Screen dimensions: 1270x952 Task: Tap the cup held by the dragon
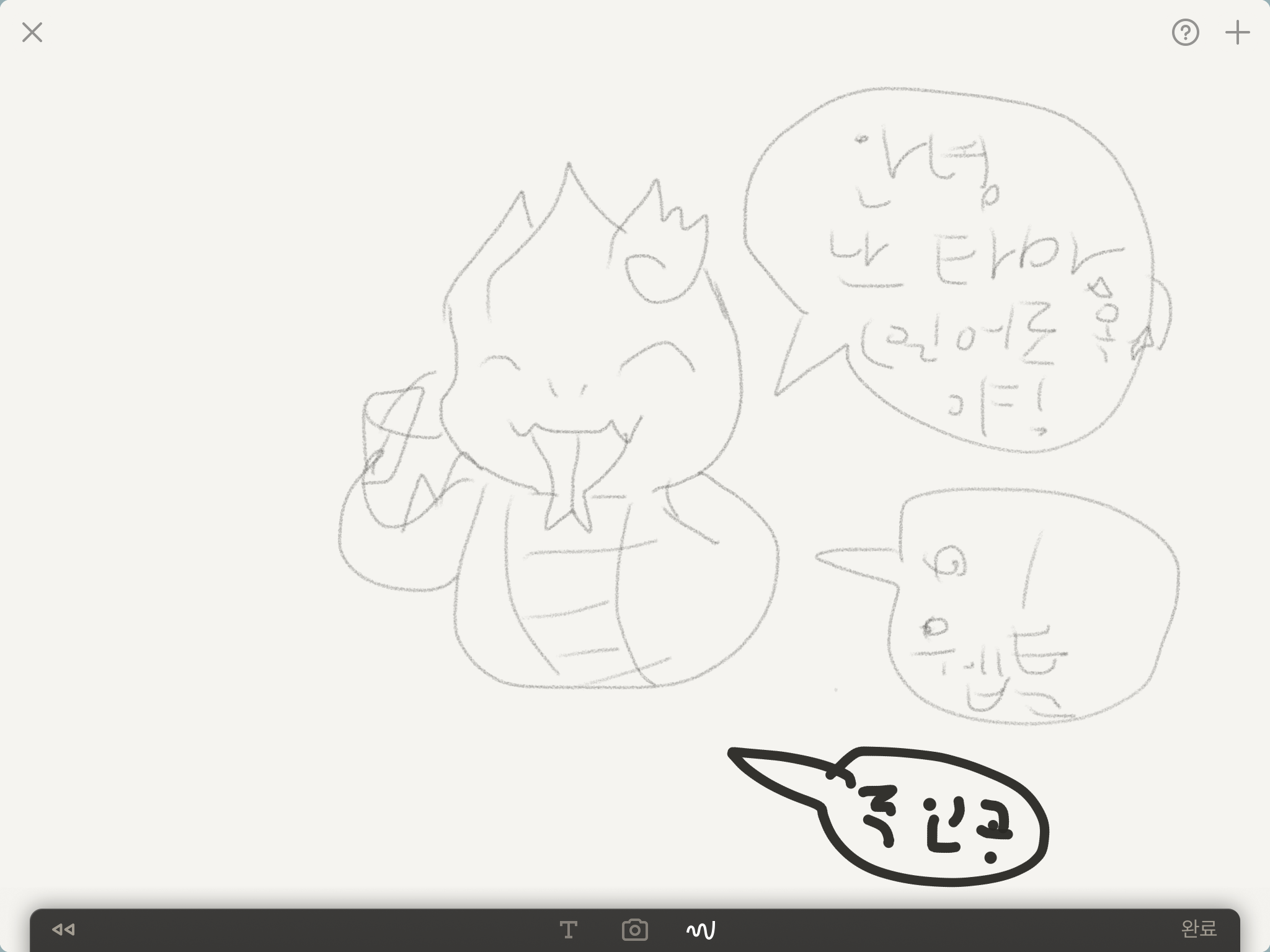tap(392, 434)
